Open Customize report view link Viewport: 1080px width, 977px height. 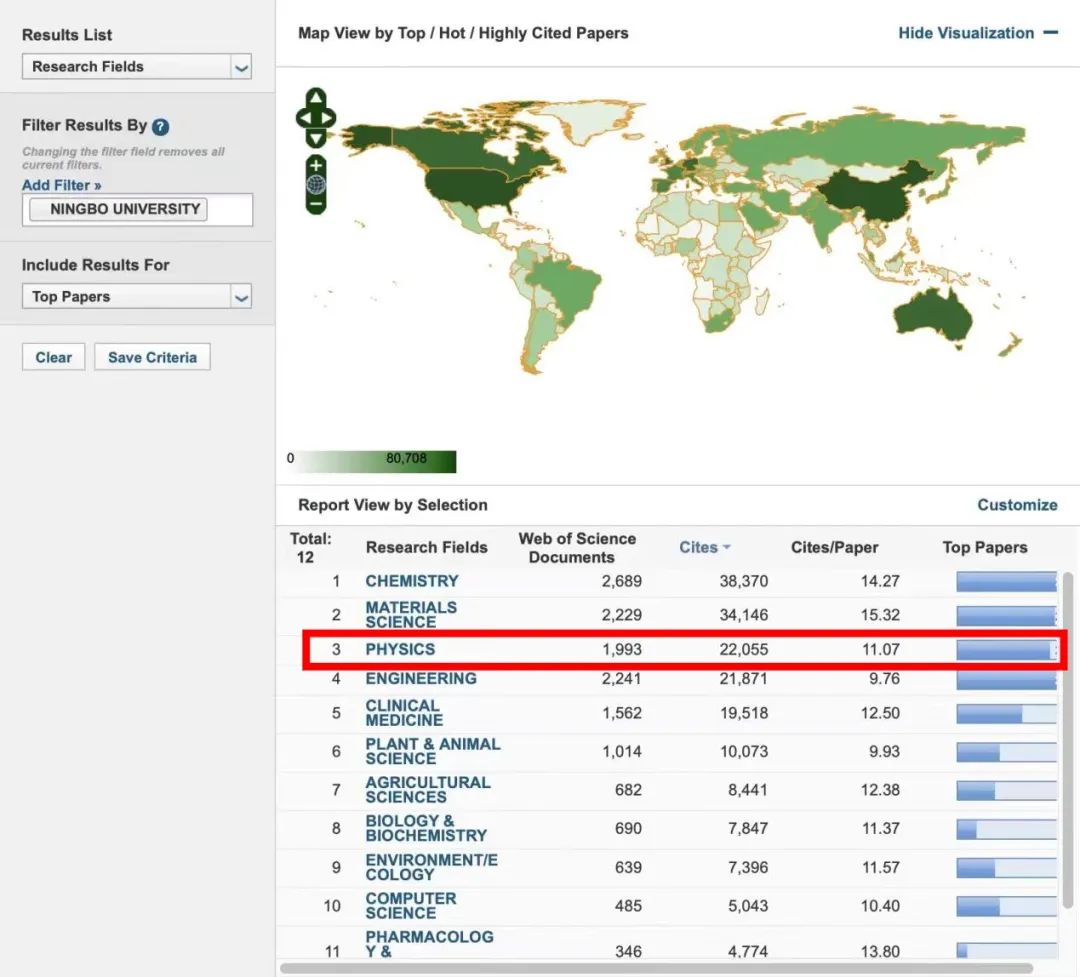pos(1017,505)
